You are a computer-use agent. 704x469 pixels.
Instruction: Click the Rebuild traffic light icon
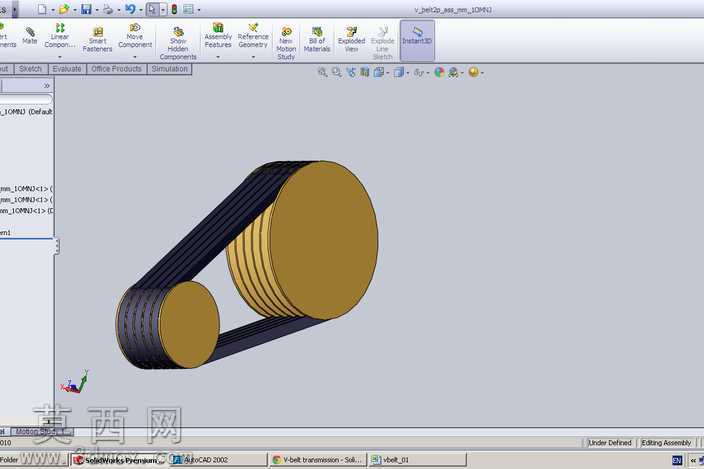click(174, 9)
